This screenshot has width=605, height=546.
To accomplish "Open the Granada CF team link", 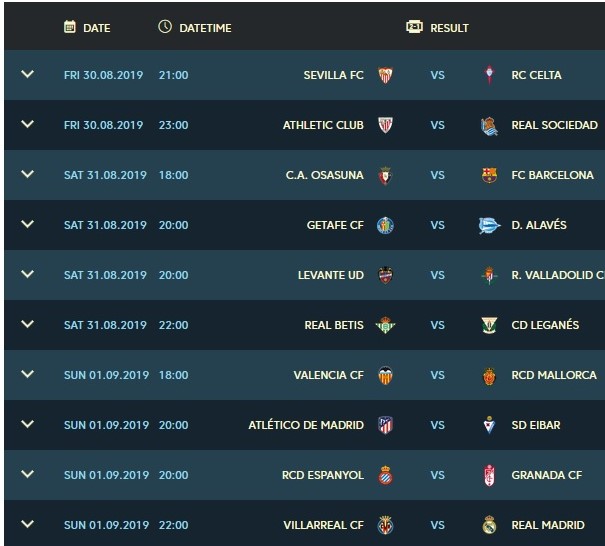I will pos(546,475).
